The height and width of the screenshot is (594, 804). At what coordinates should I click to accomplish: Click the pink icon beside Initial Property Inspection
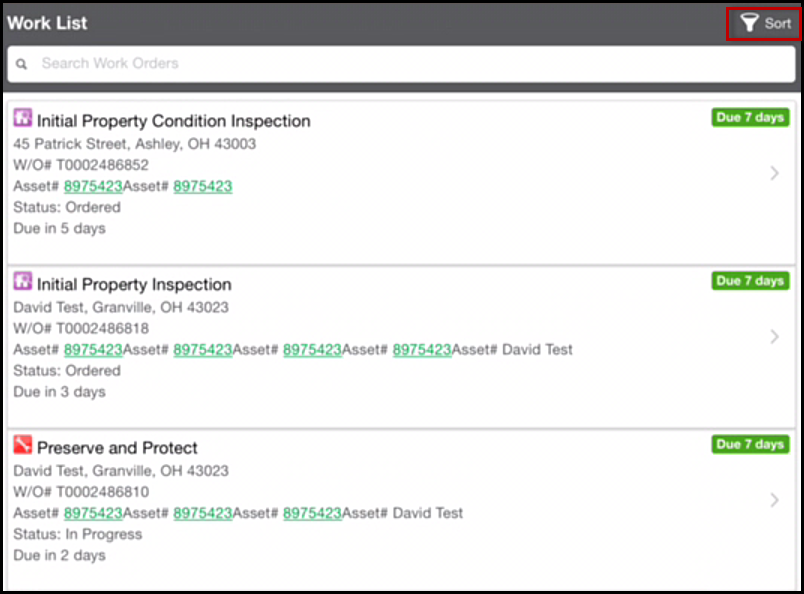[23, 281]
